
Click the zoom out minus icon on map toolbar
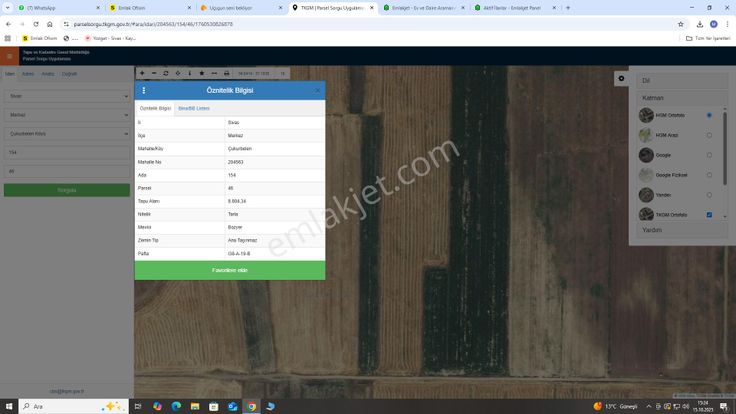(x=153, y=73)
